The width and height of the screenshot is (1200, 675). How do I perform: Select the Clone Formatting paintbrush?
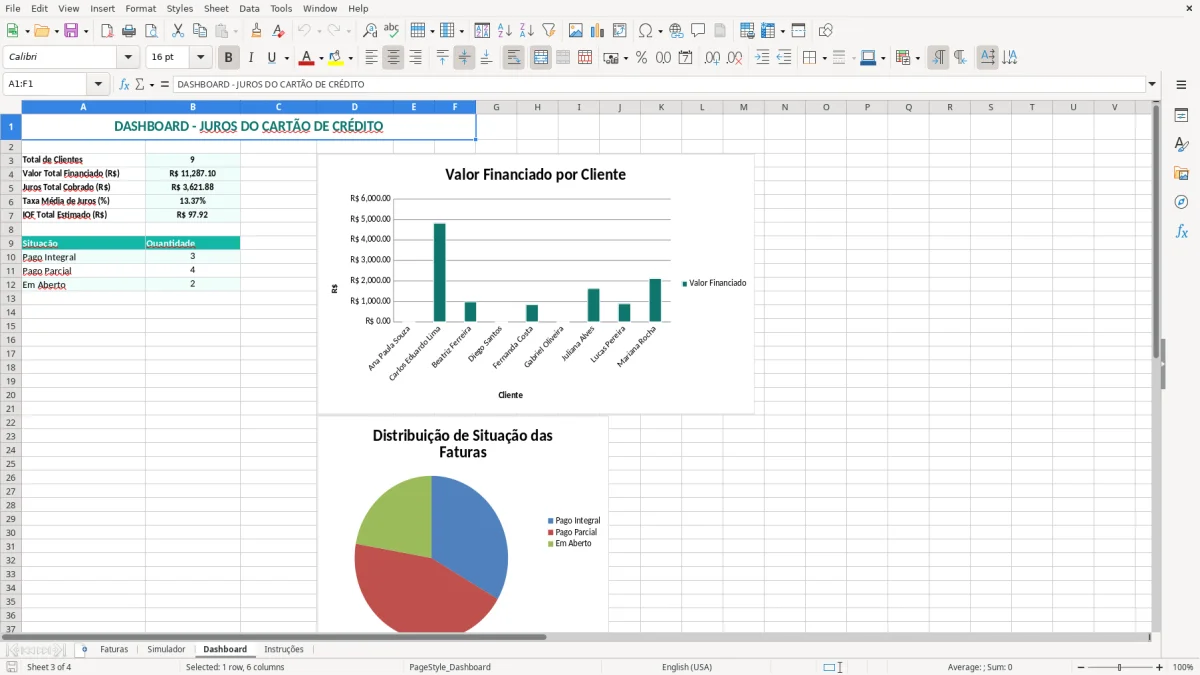click(x=257, y=31)
